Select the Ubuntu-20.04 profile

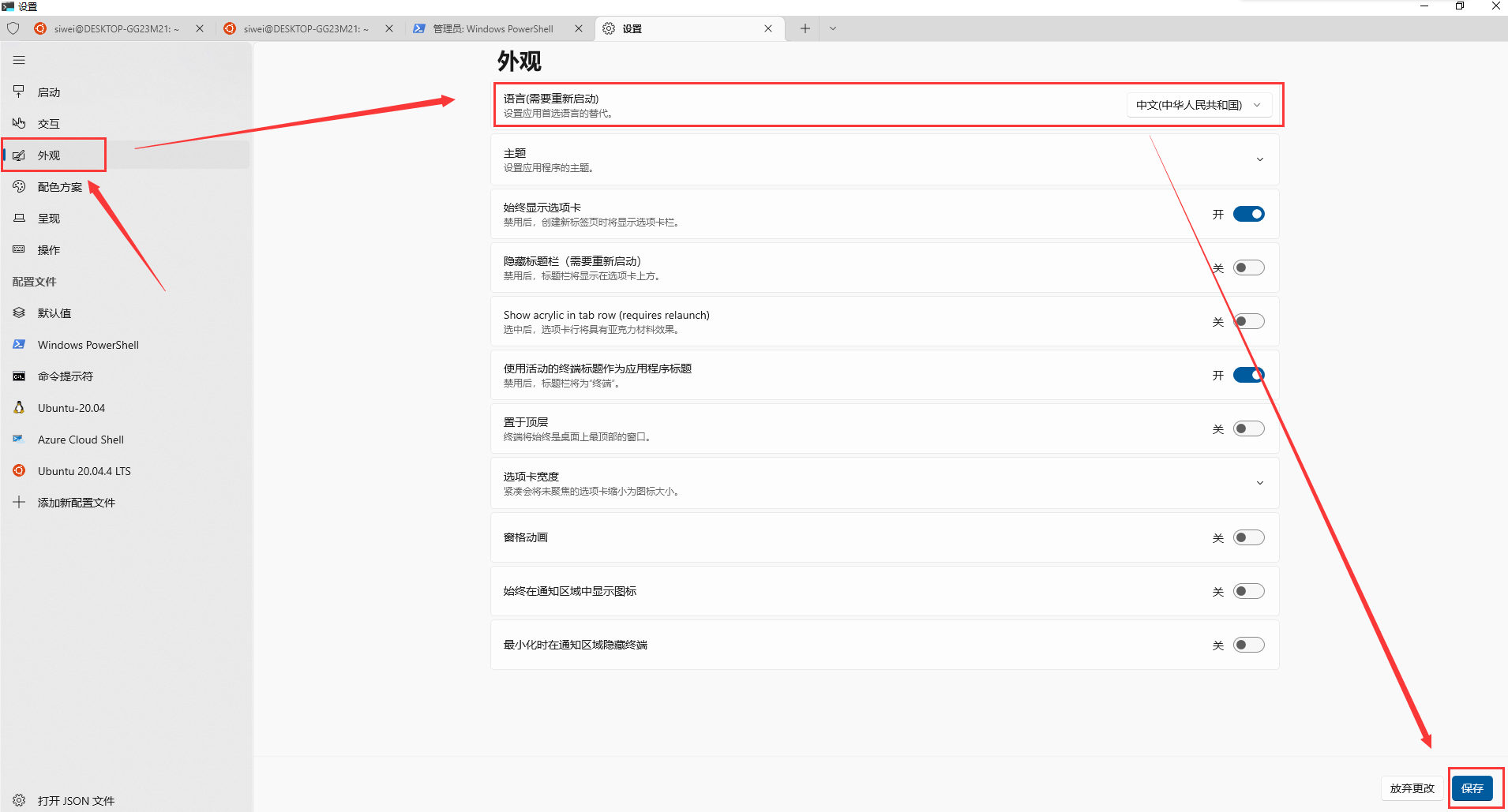[126, 408]
